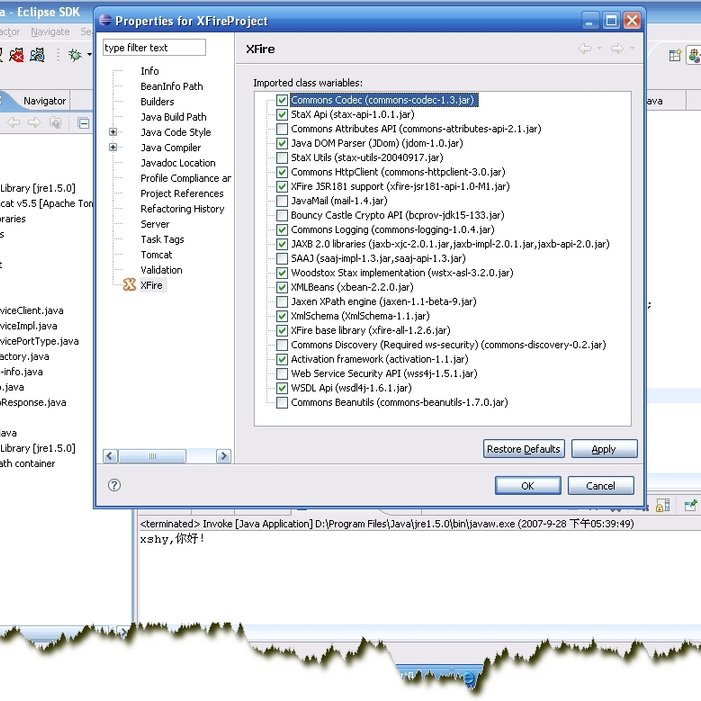Check JavaMail mail-1.4.jar checkbox

[282, 201]
